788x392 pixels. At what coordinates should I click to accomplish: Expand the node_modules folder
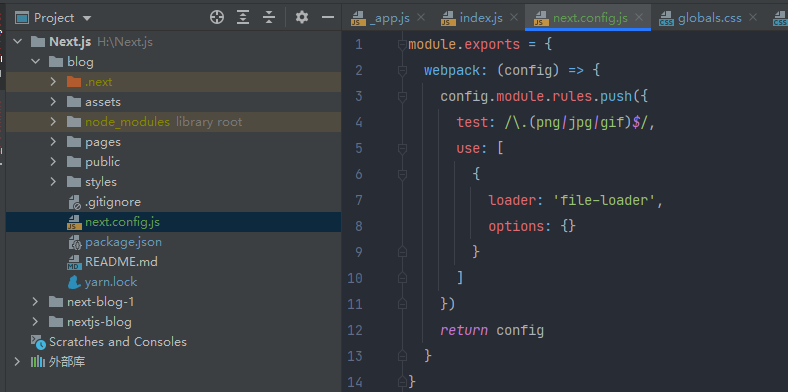[x=53, y=122]
